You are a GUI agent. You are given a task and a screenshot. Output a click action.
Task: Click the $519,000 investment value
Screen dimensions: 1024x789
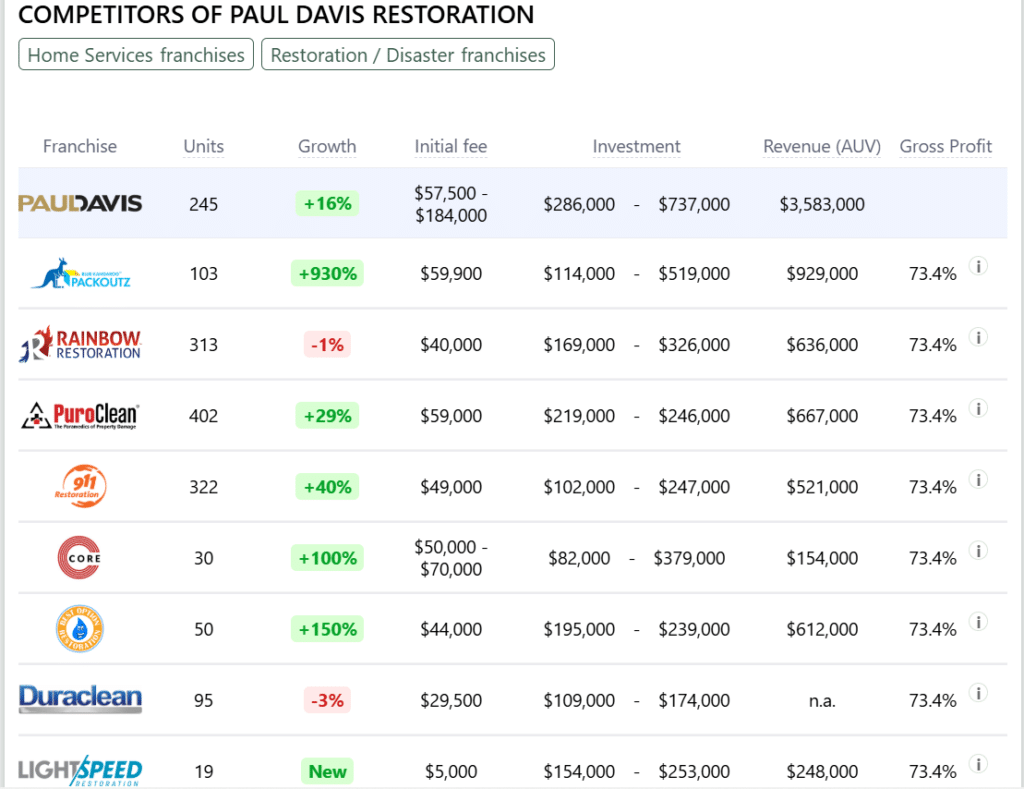point(694,274)
